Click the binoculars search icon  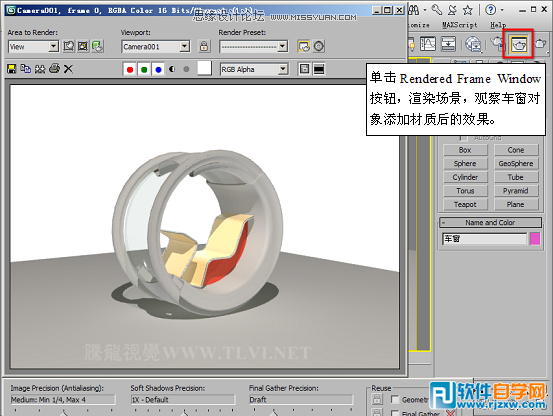coord(414,10)
